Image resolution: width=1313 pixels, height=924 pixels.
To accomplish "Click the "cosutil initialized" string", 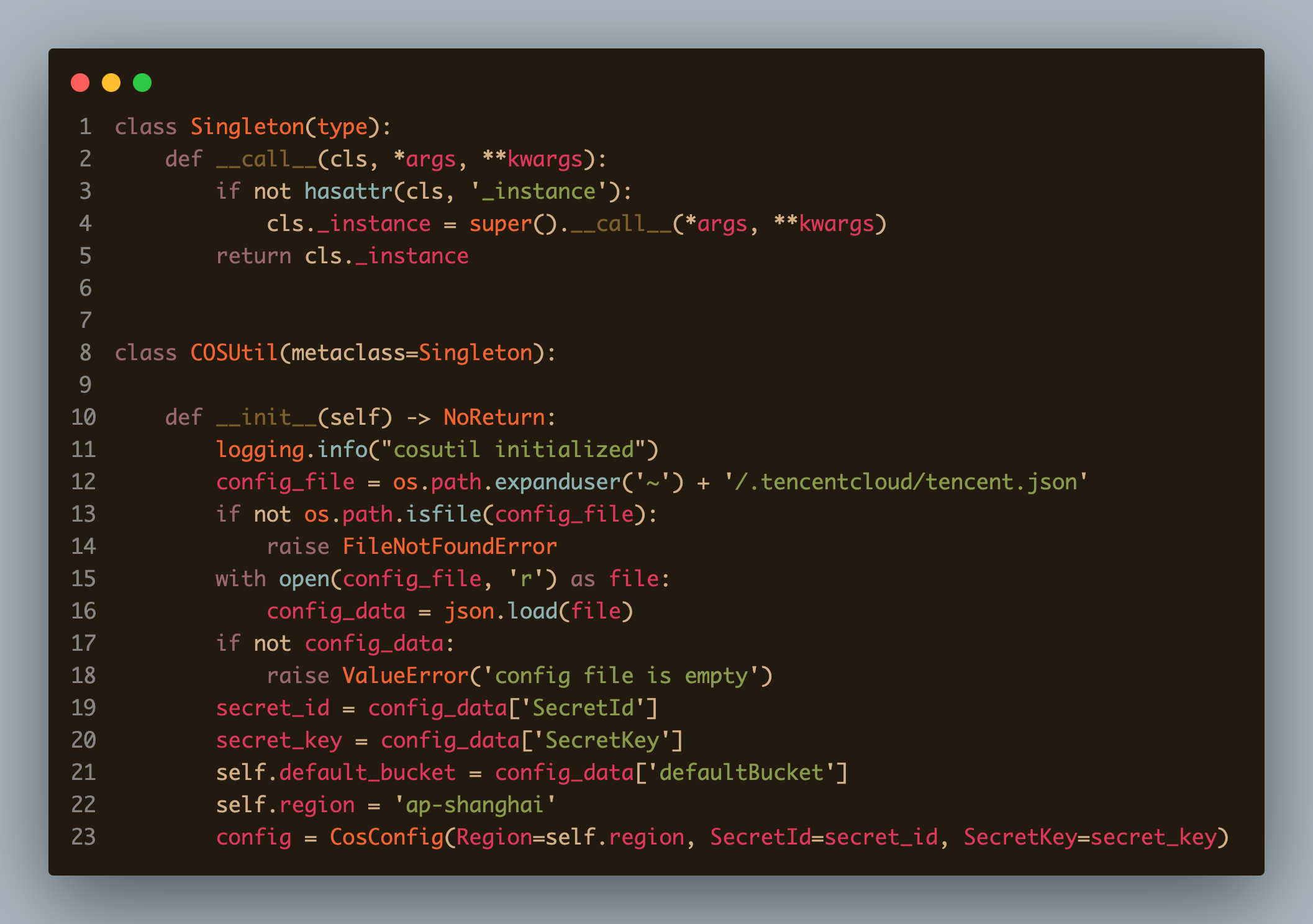I will 513,450.
